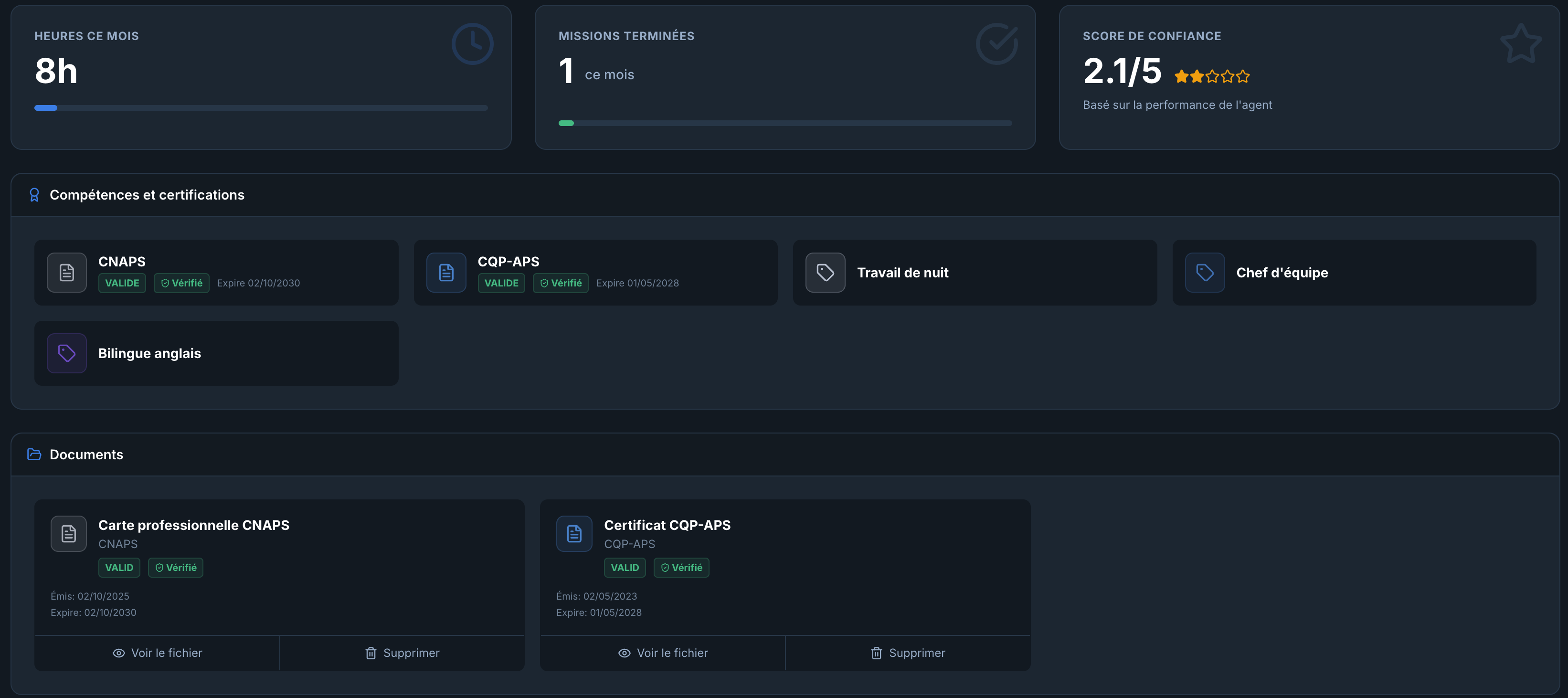Click the 'Score de confiance' card label

pos(1152,36)
